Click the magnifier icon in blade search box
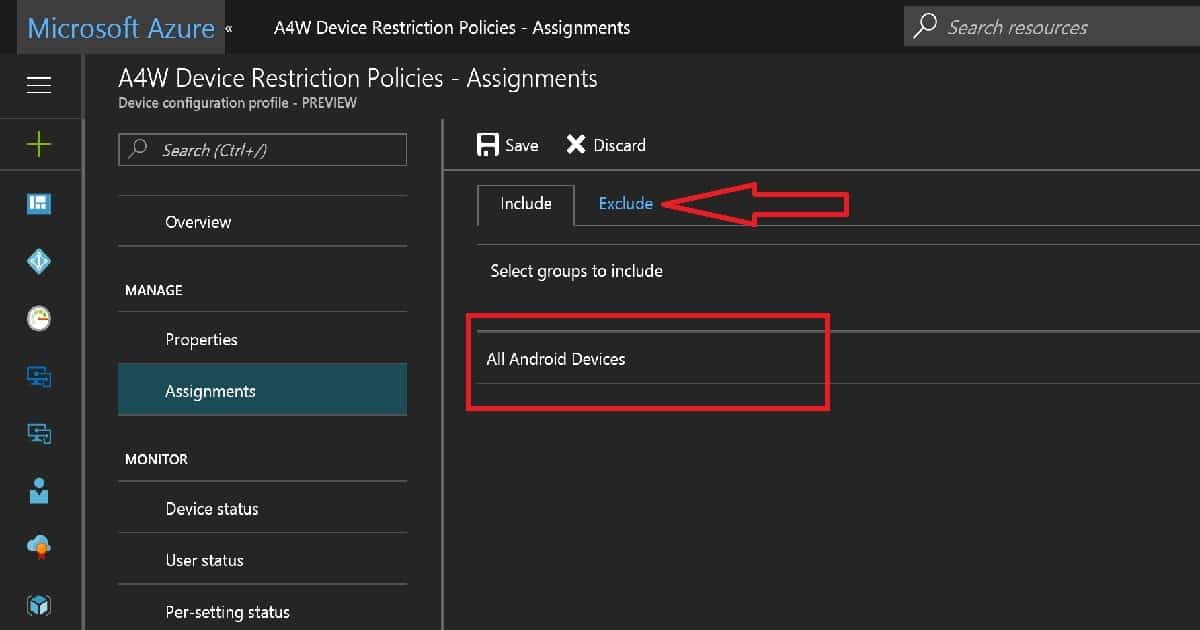Screen dimensions: 1200x630 140,150
